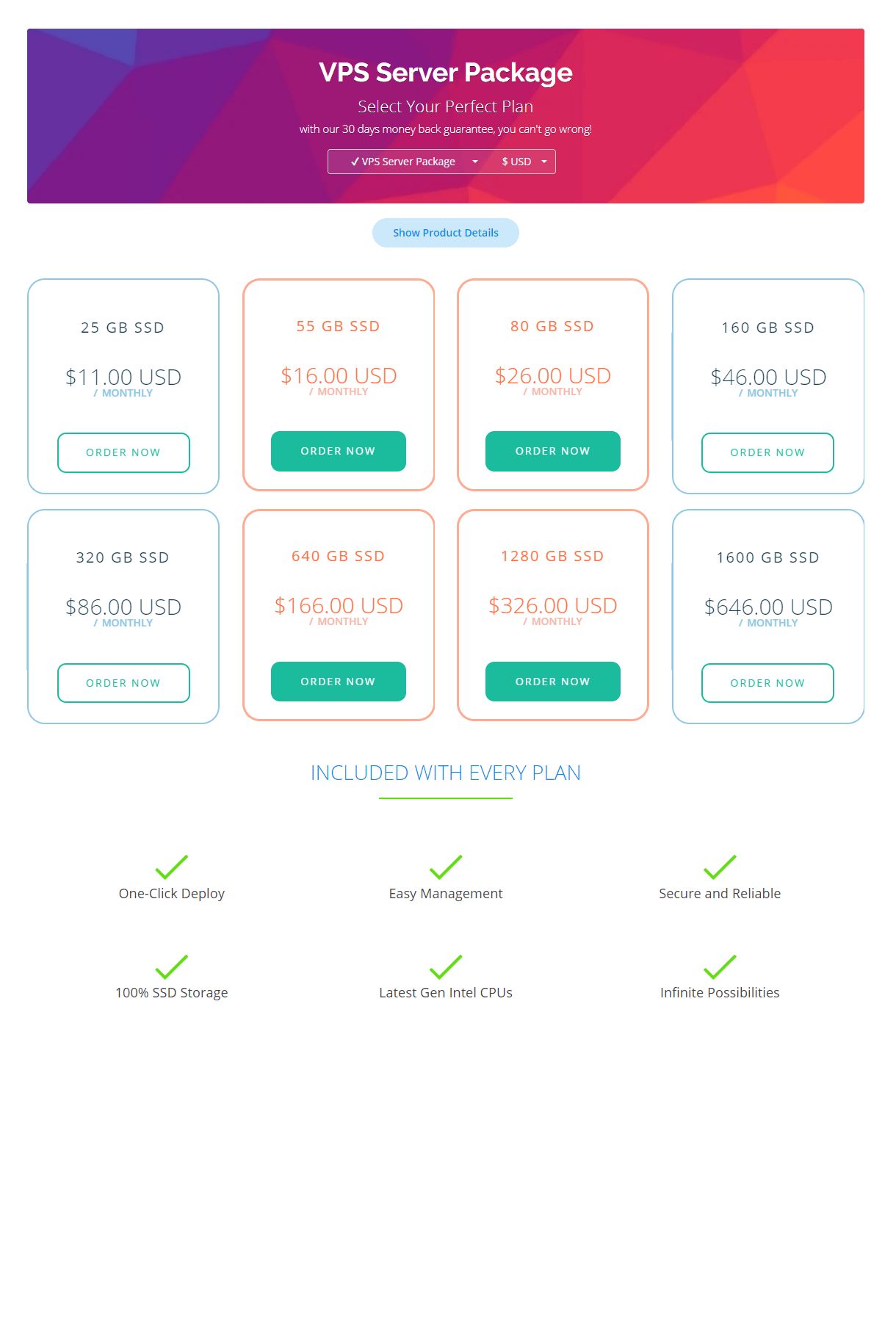Open the $ USD currency dropdown
Viewport: 896px width, 1322px height.
click(524, 162)
